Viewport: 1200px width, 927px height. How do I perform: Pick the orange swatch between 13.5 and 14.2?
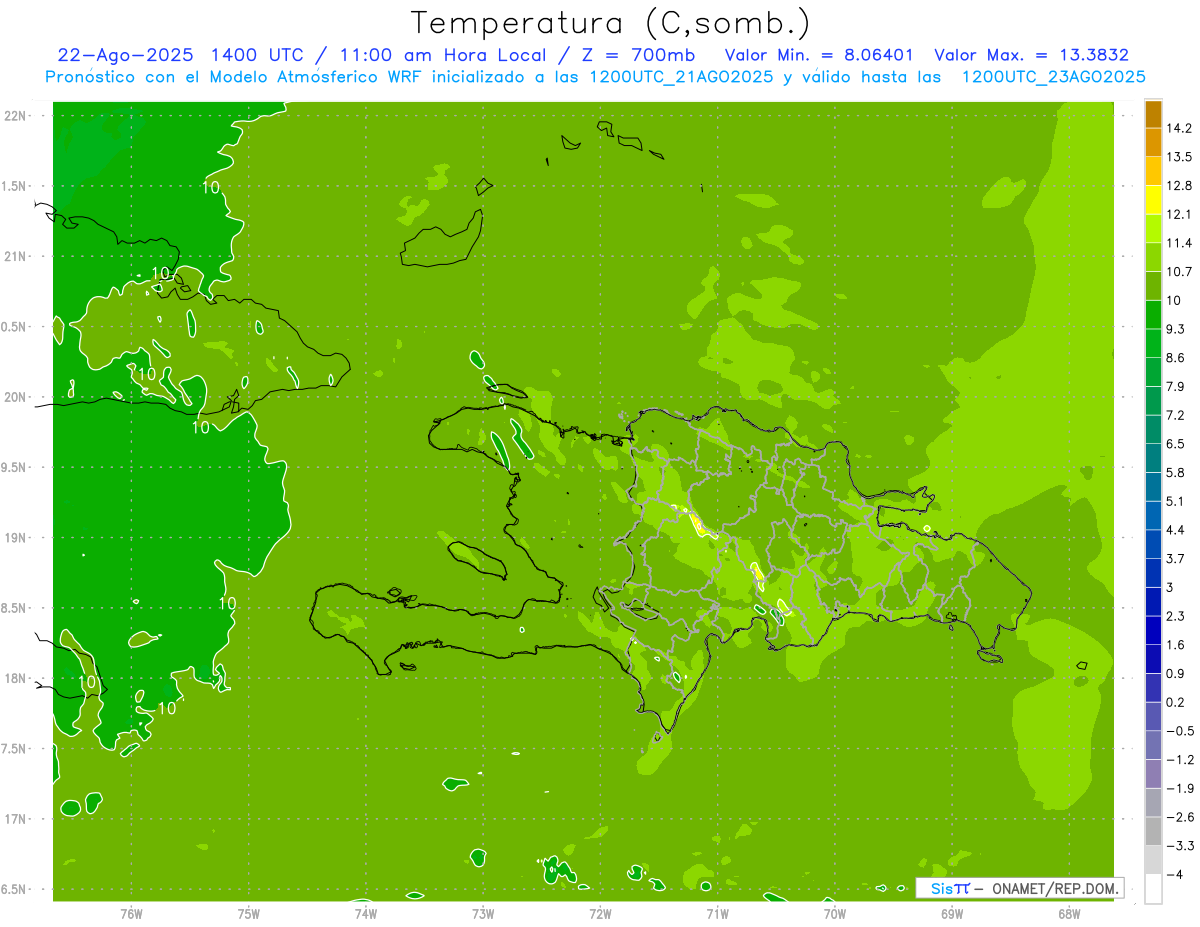(x=1153, y=142)
